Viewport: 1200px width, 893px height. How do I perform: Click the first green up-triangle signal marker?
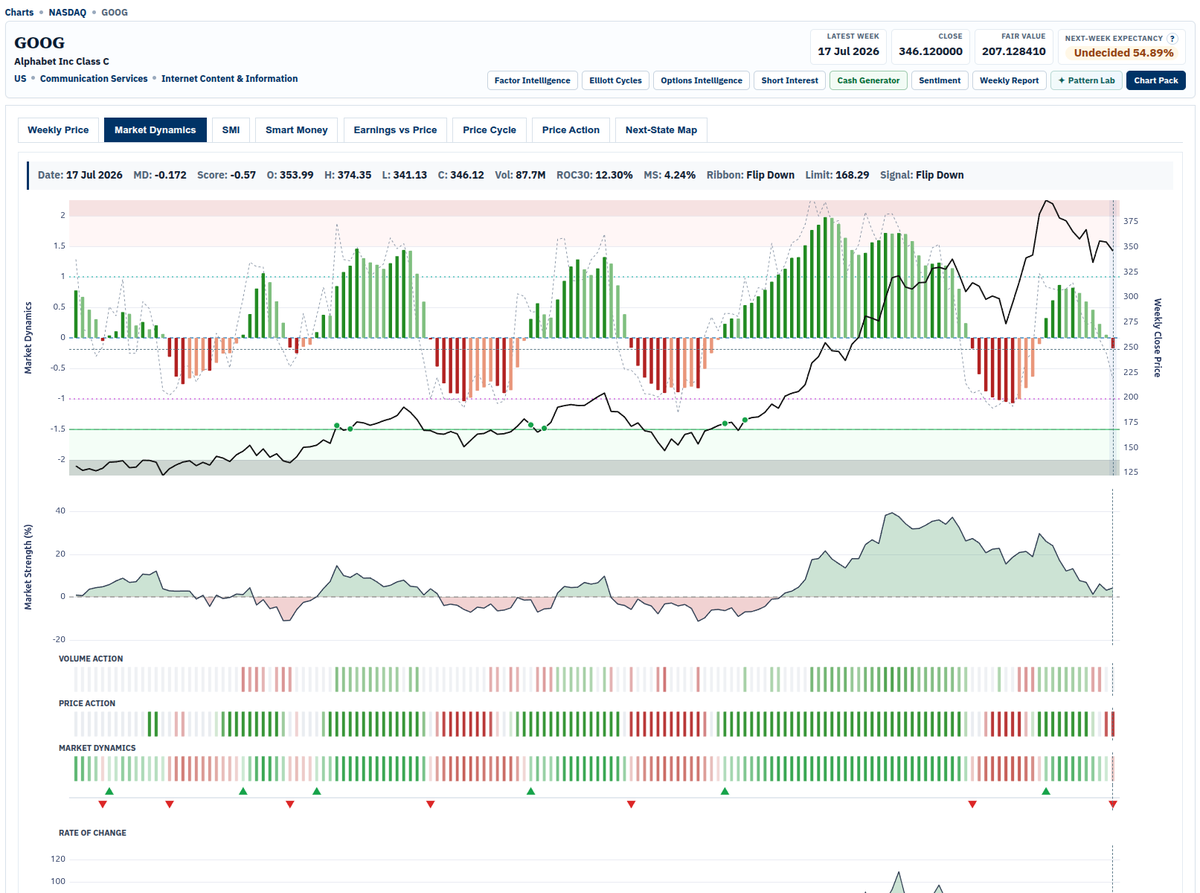110,791
